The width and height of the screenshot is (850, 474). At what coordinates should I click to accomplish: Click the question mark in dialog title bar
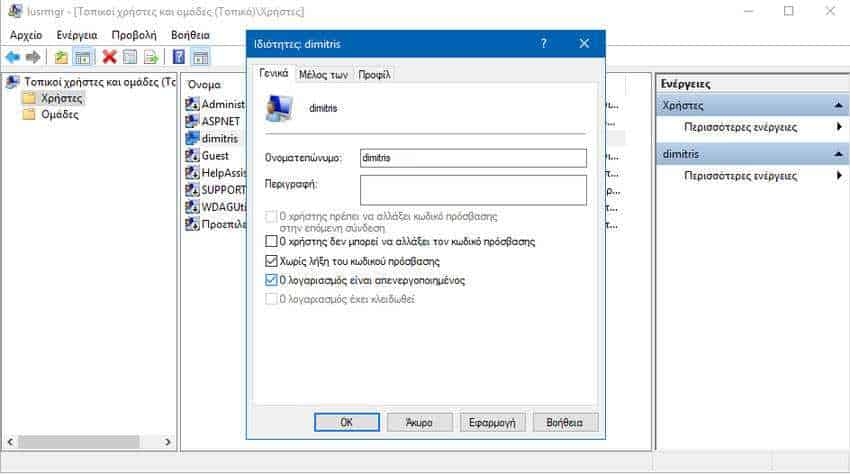click(x=543, y=44)
